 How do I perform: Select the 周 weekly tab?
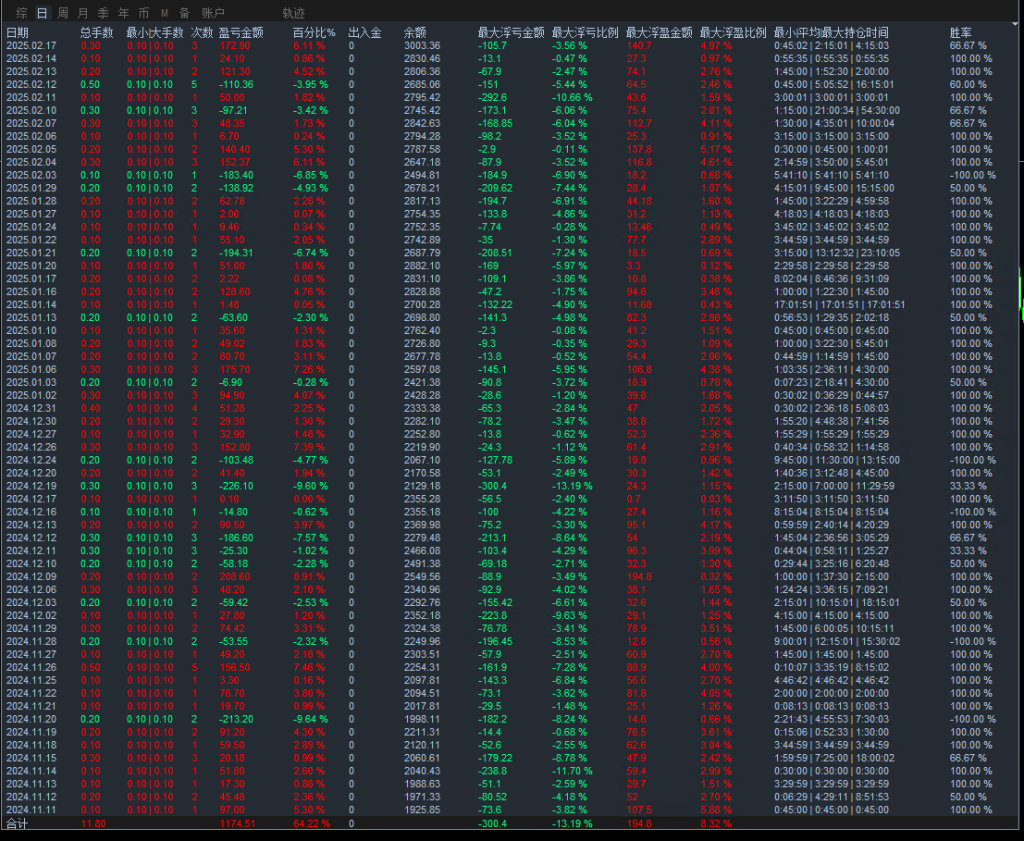[63, 13]
